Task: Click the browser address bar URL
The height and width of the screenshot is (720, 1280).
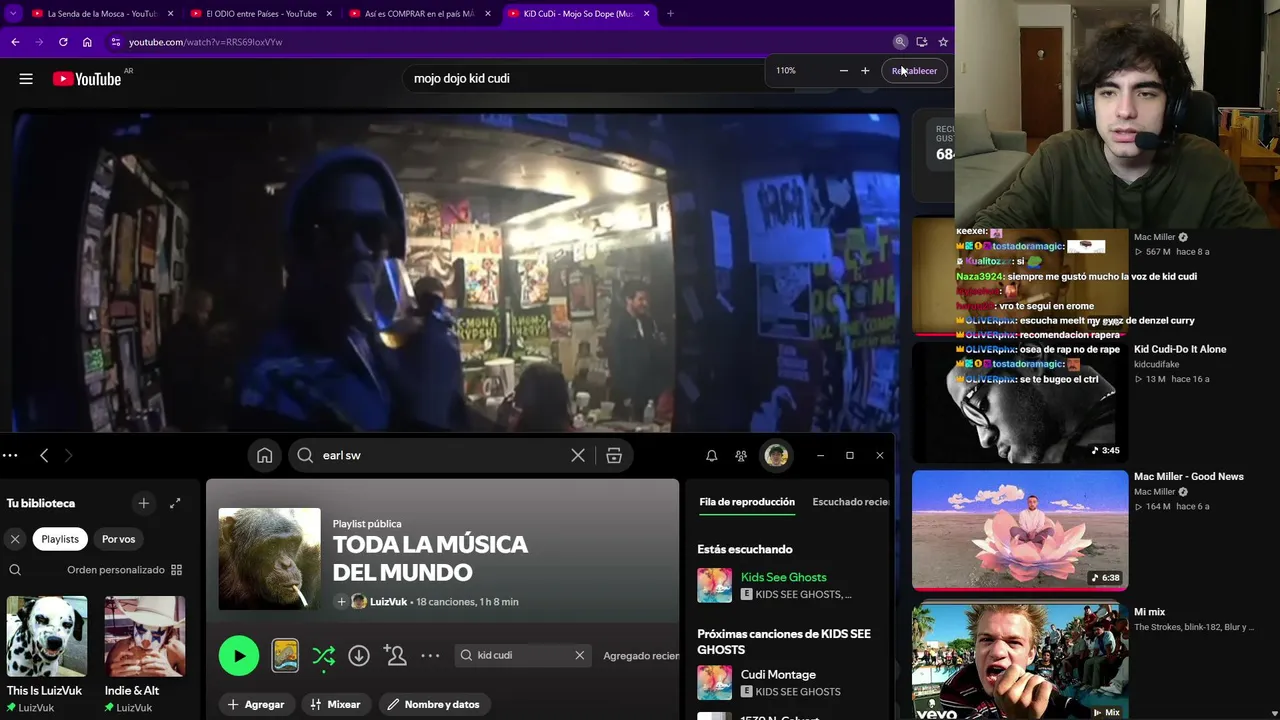Action: click(205, 42)
